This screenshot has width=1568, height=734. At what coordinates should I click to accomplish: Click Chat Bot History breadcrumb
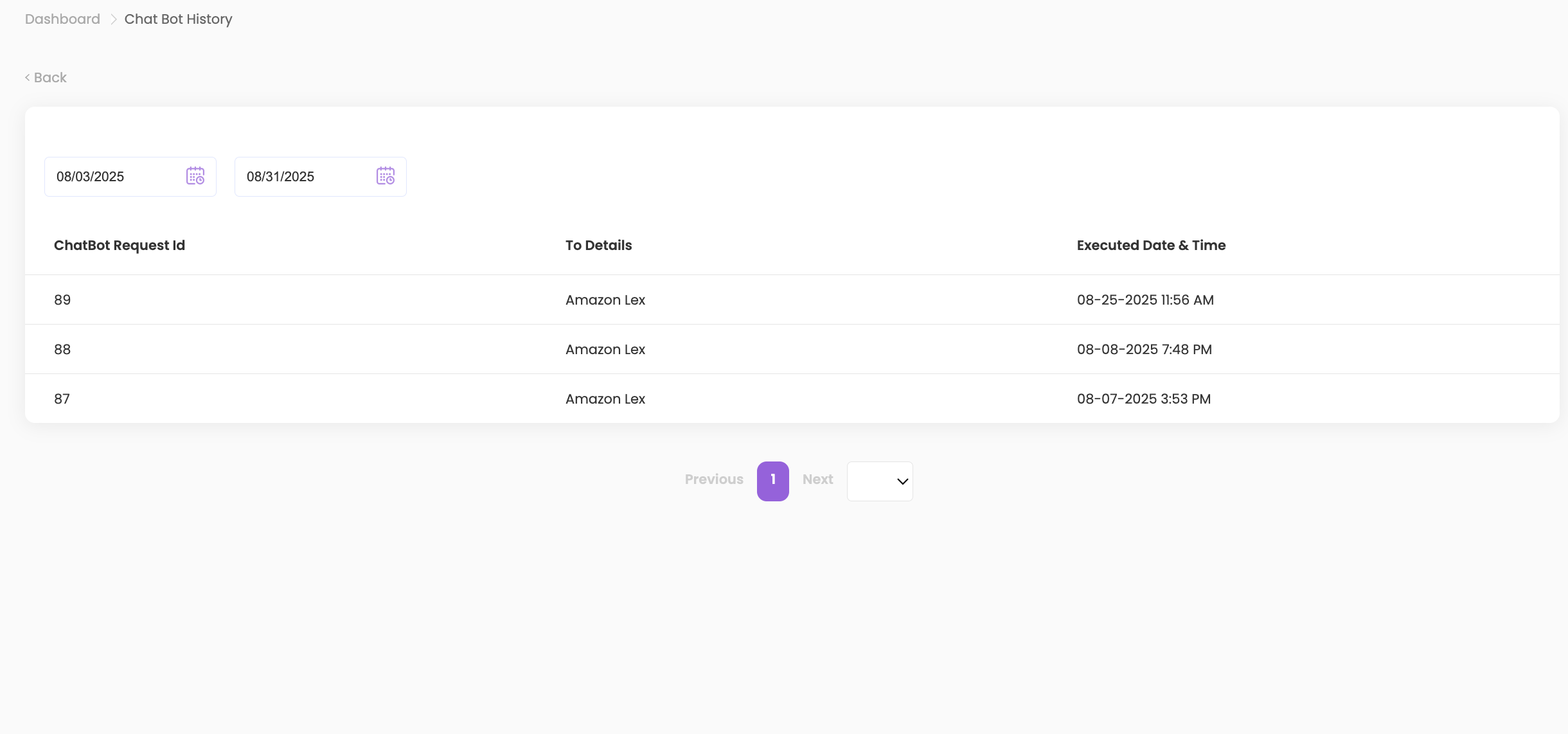coord(178,19)
